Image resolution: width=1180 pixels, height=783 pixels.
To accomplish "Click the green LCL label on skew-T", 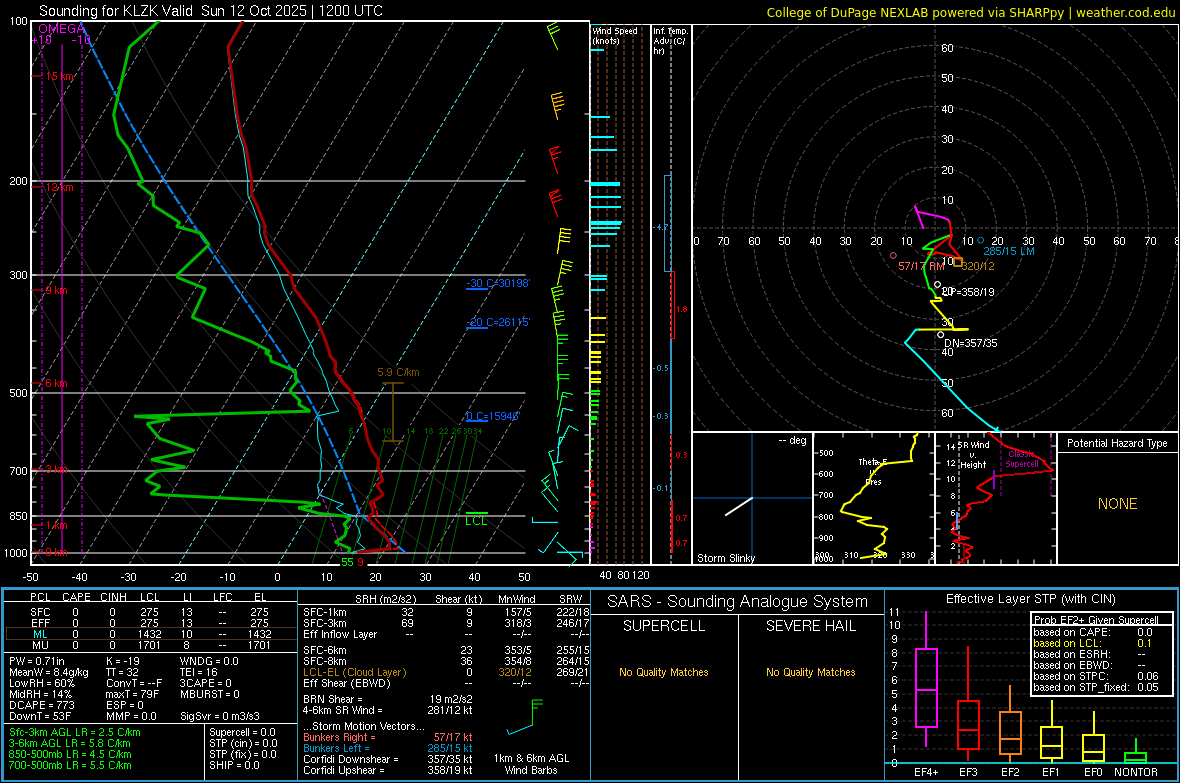I will pos(476,520).
